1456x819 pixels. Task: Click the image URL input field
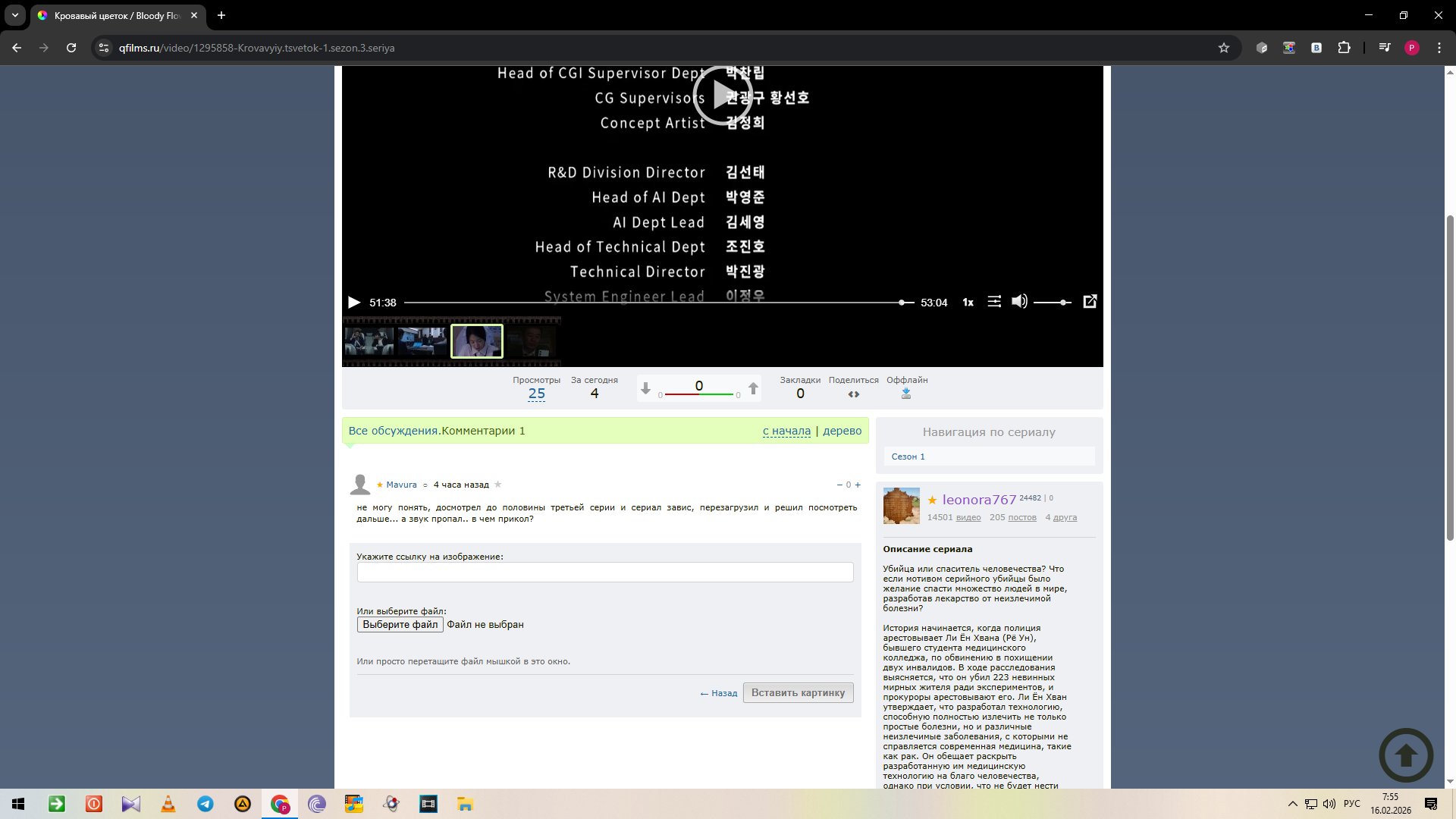(604, 572)
